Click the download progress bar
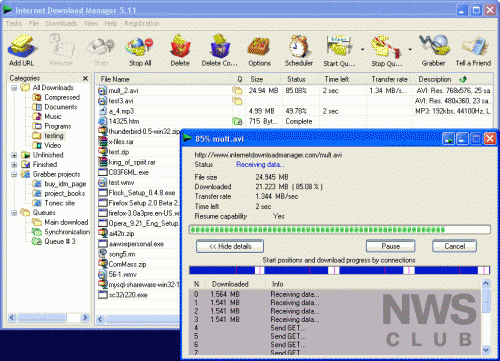The width and height of the screenshot is (500, 361). 340,230
